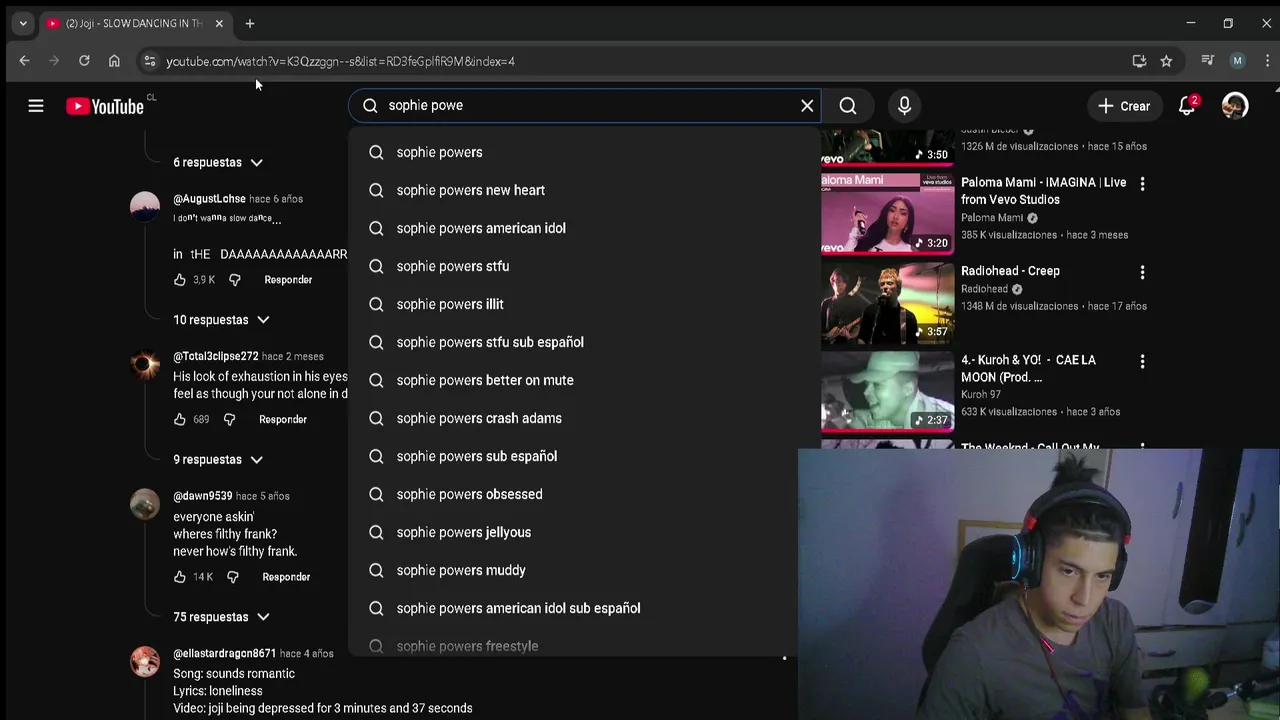Like the @dawn9539 comment
The height and width of the screenshot is (720, 1280).
pyautogui.click(x=180, y=577)
